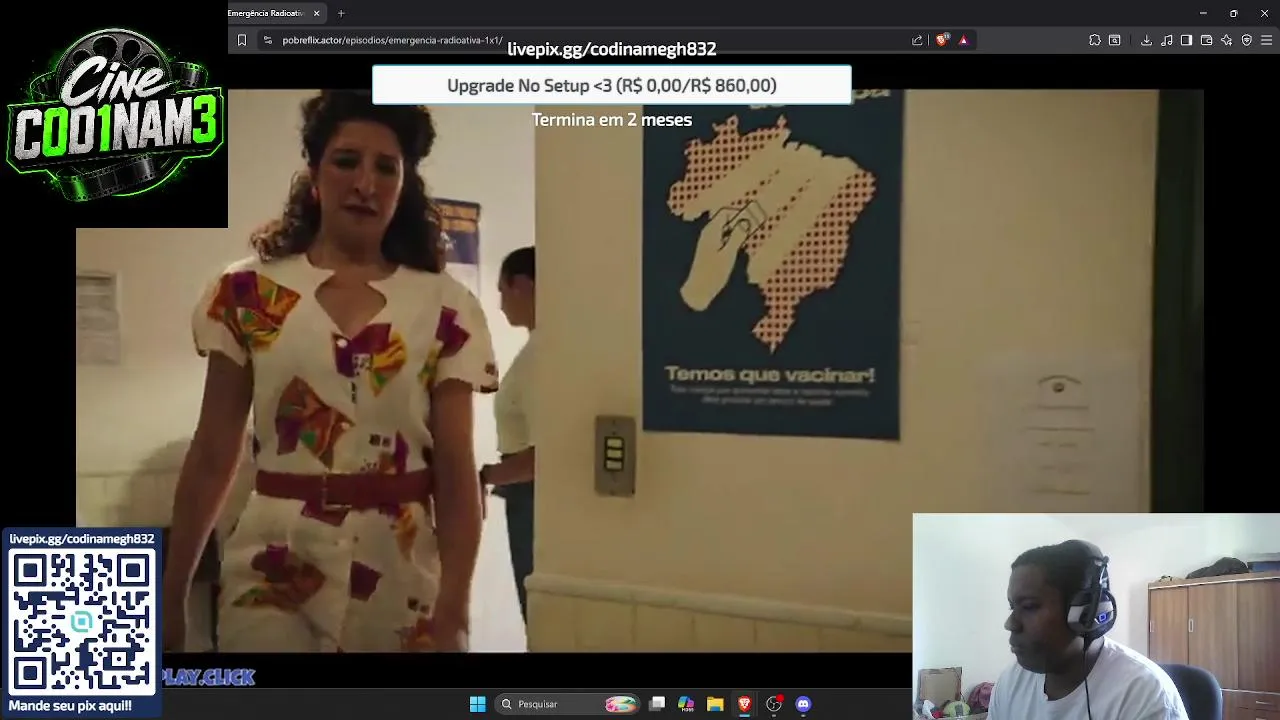Viewport: 1280px width, 720px height.
Task: Share this page via the share icon
Action: point(917,40)
